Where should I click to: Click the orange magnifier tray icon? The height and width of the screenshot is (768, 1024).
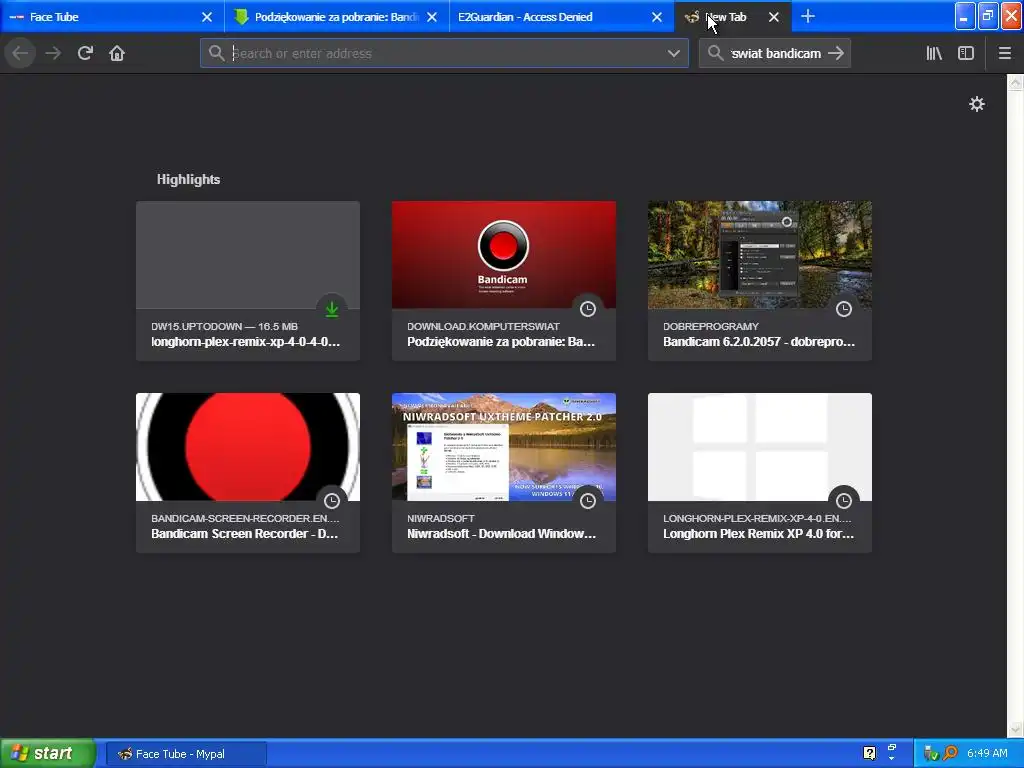(x=950, y=753)
